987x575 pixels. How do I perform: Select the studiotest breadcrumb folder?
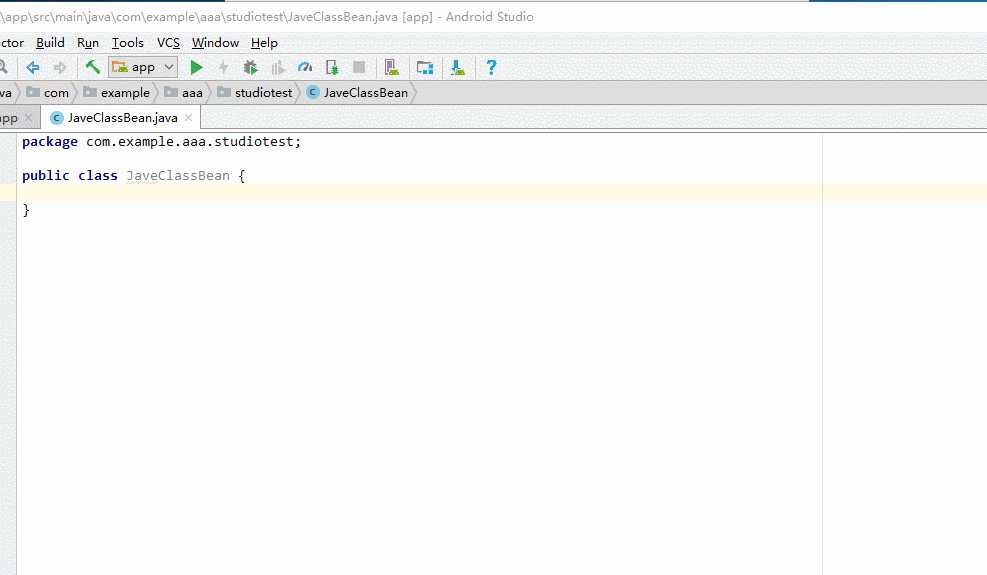(254, 93)
